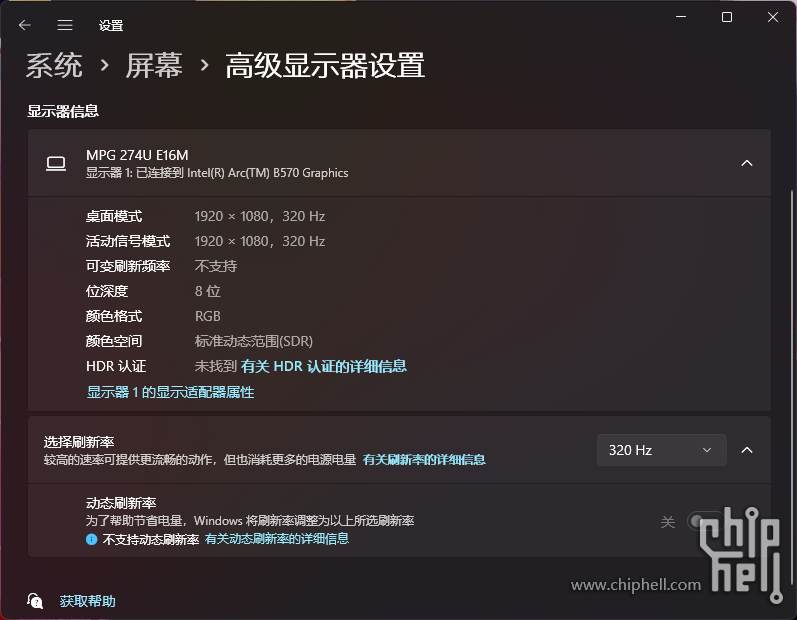Open the 320 Hz refresh rate dropdown
This screenshot has height=620, width=797.
pos(661,450)
